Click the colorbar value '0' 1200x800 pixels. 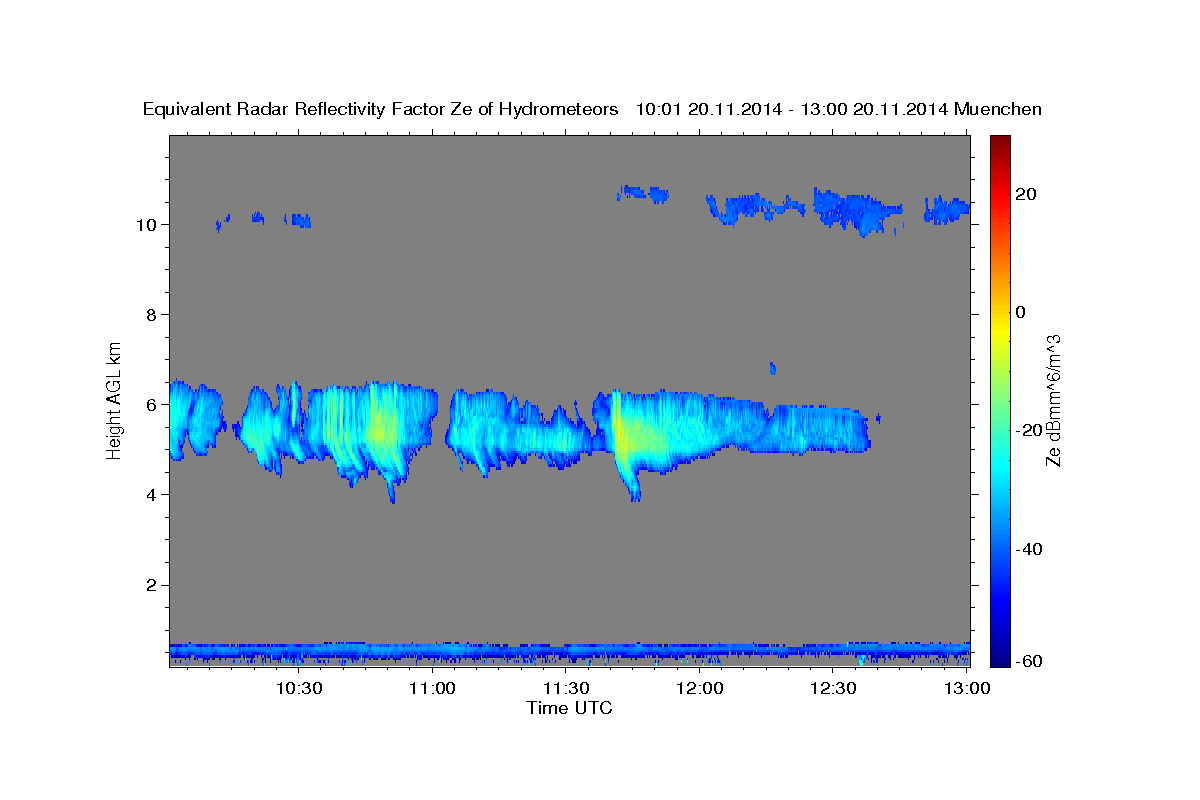click(1021, 312)
